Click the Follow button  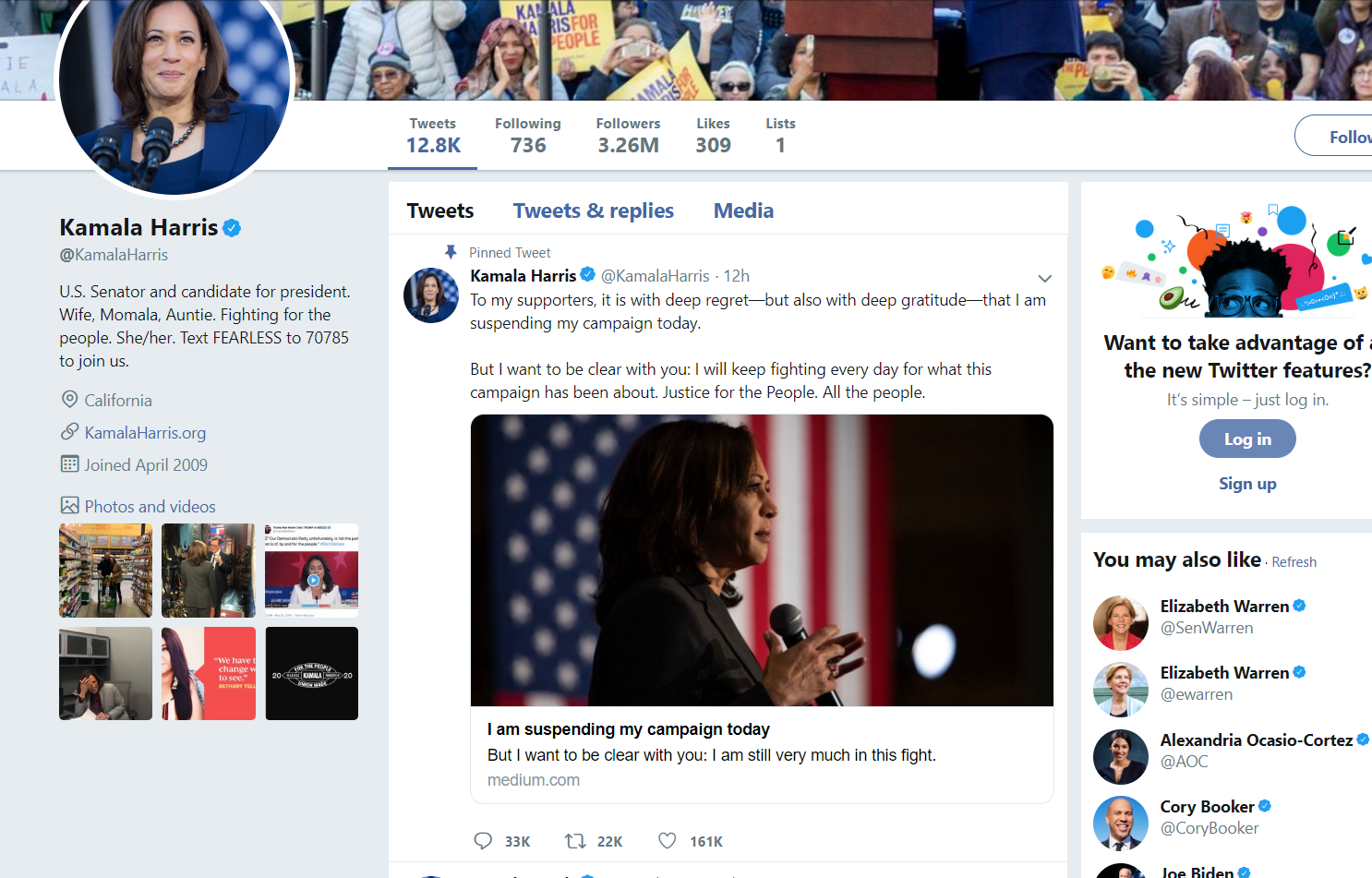click(x=1334, y=136)
